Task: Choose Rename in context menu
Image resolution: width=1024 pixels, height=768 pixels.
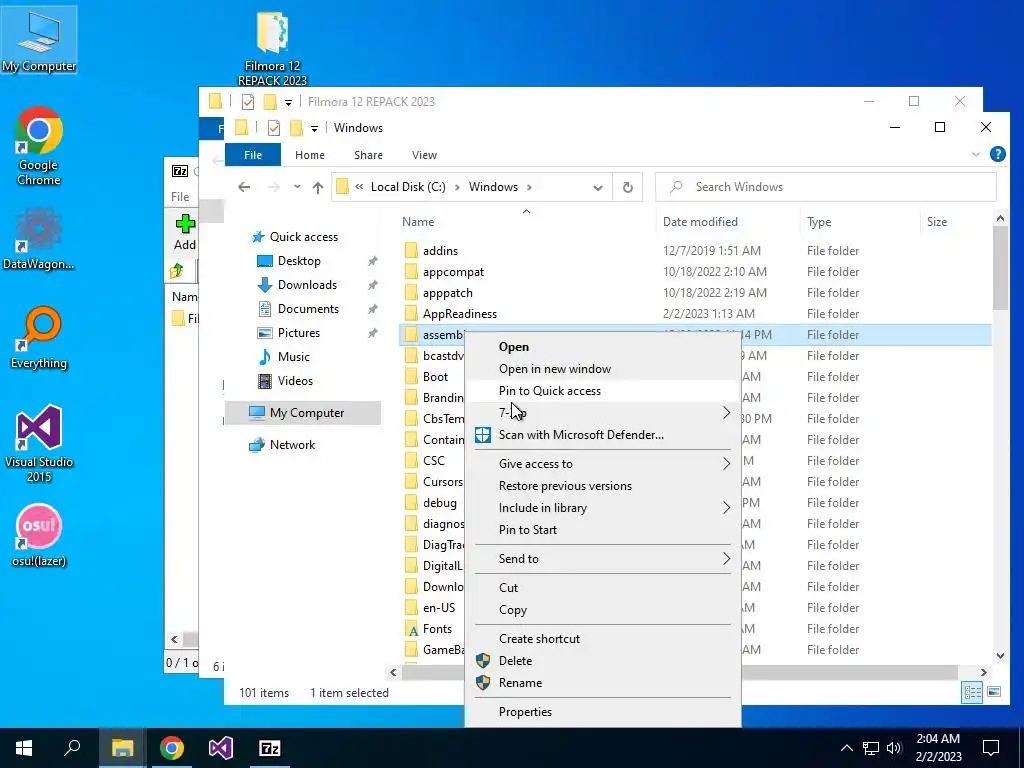Action: coord(520,683)
